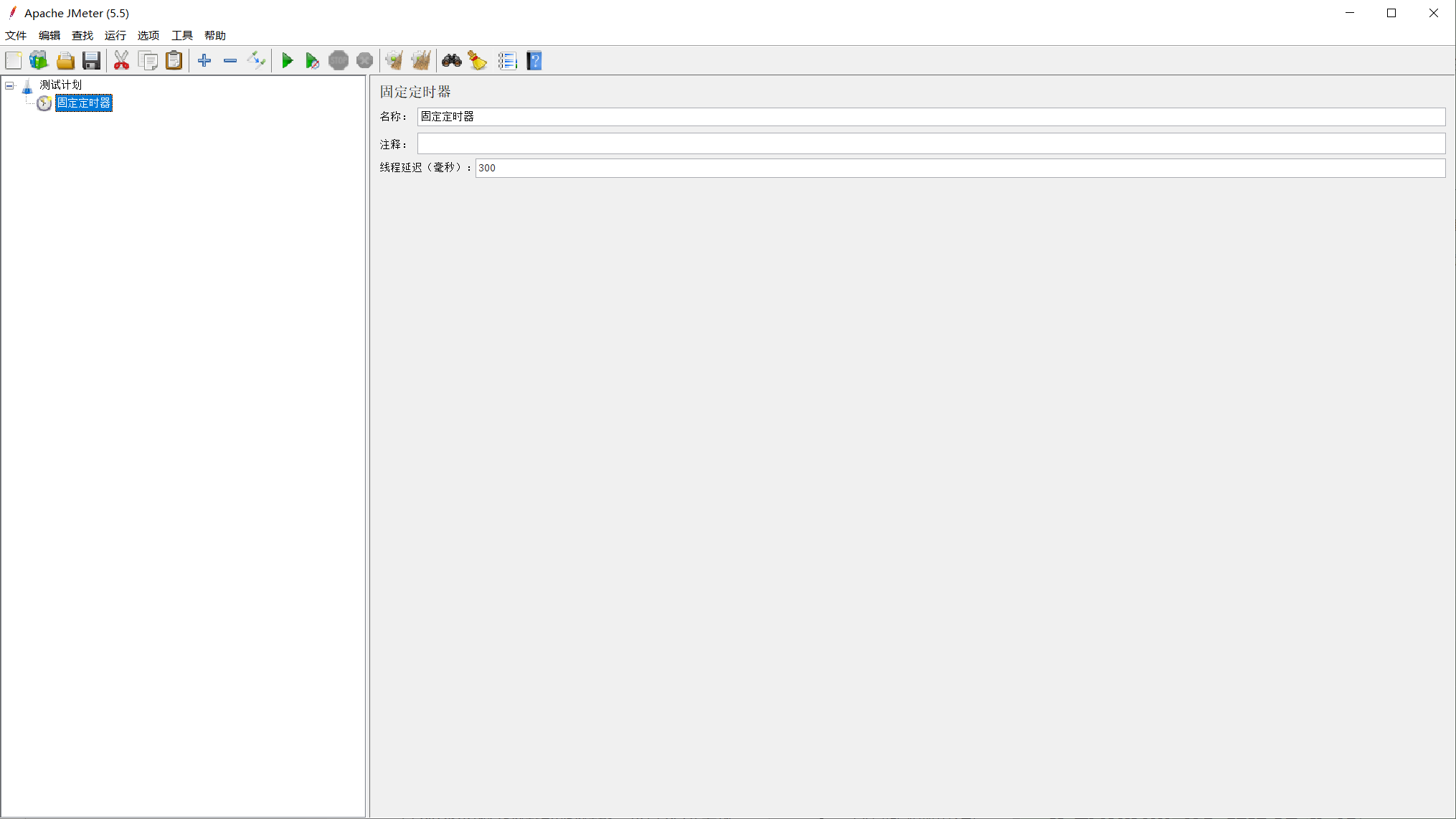1456x819 pixels.
Task: Open the Templates icon in toolbar
Action: click(x=39, y=61)
